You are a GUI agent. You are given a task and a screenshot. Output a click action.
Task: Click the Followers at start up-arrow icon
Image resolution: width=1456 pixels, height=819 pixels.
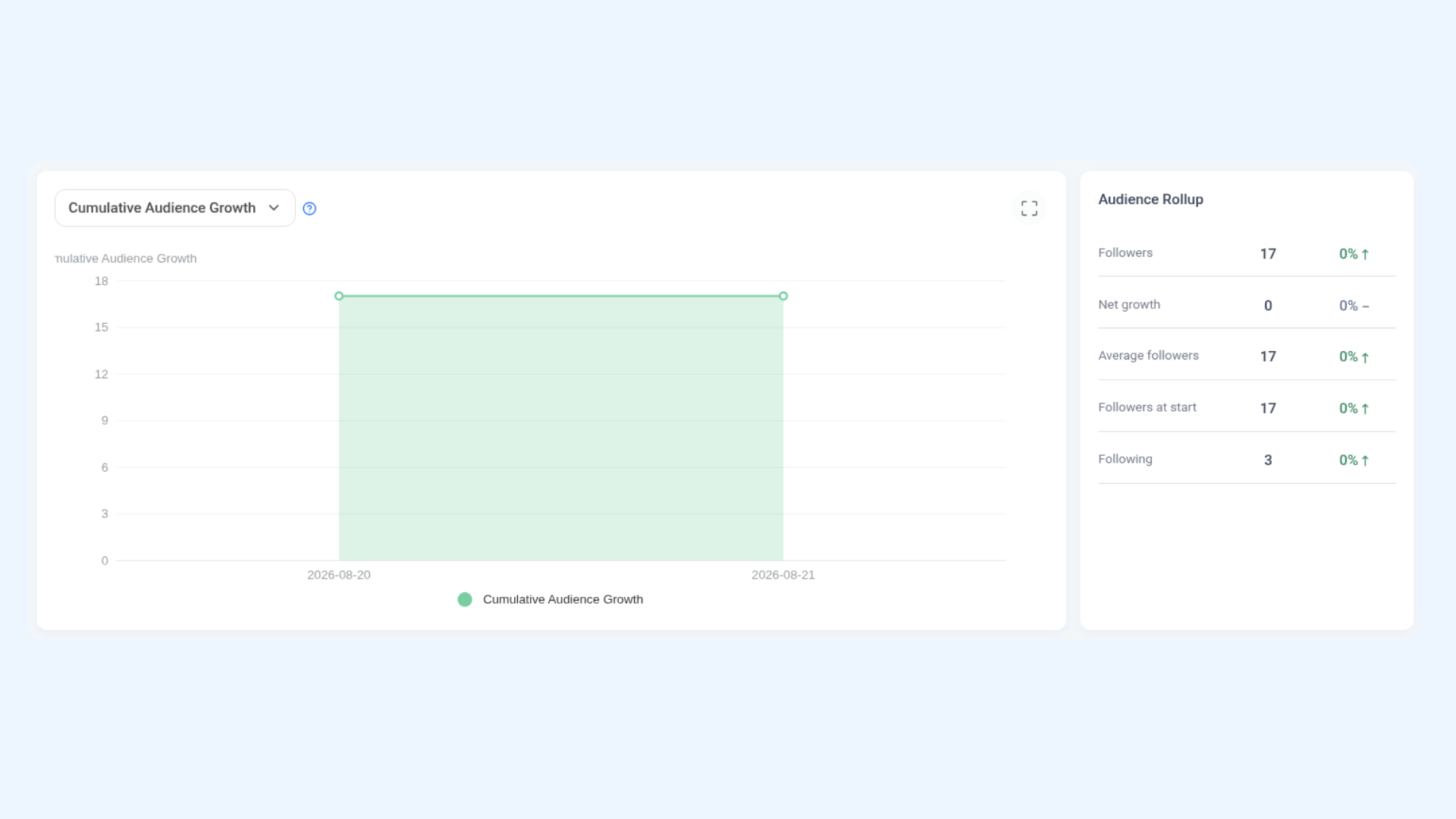point(1365,409)
